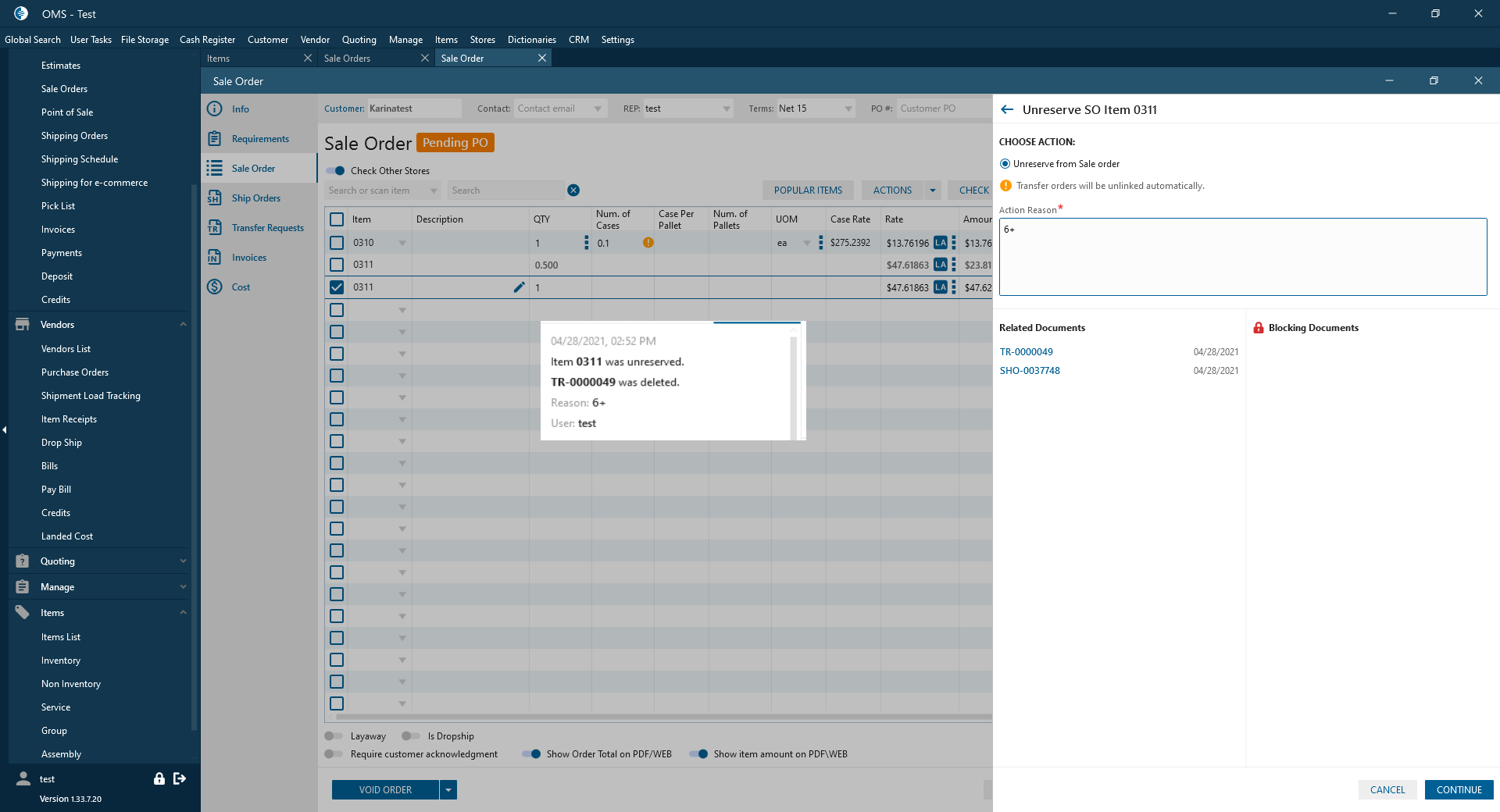This screenshot has height=812, width=1500.
Task: Click the logout icon in the sidebar footer
Action: tap(180, 778)
